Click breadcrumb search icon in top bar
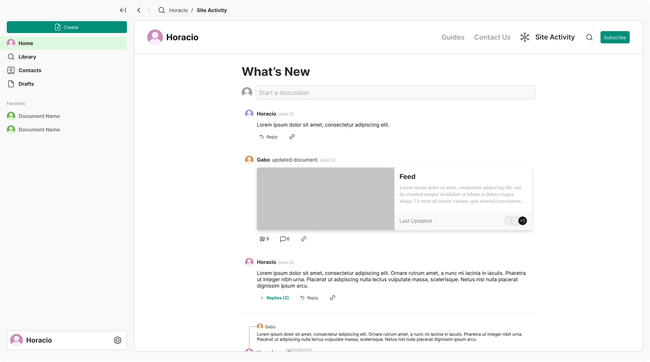The image size is (650, 362). pos(161,10)
